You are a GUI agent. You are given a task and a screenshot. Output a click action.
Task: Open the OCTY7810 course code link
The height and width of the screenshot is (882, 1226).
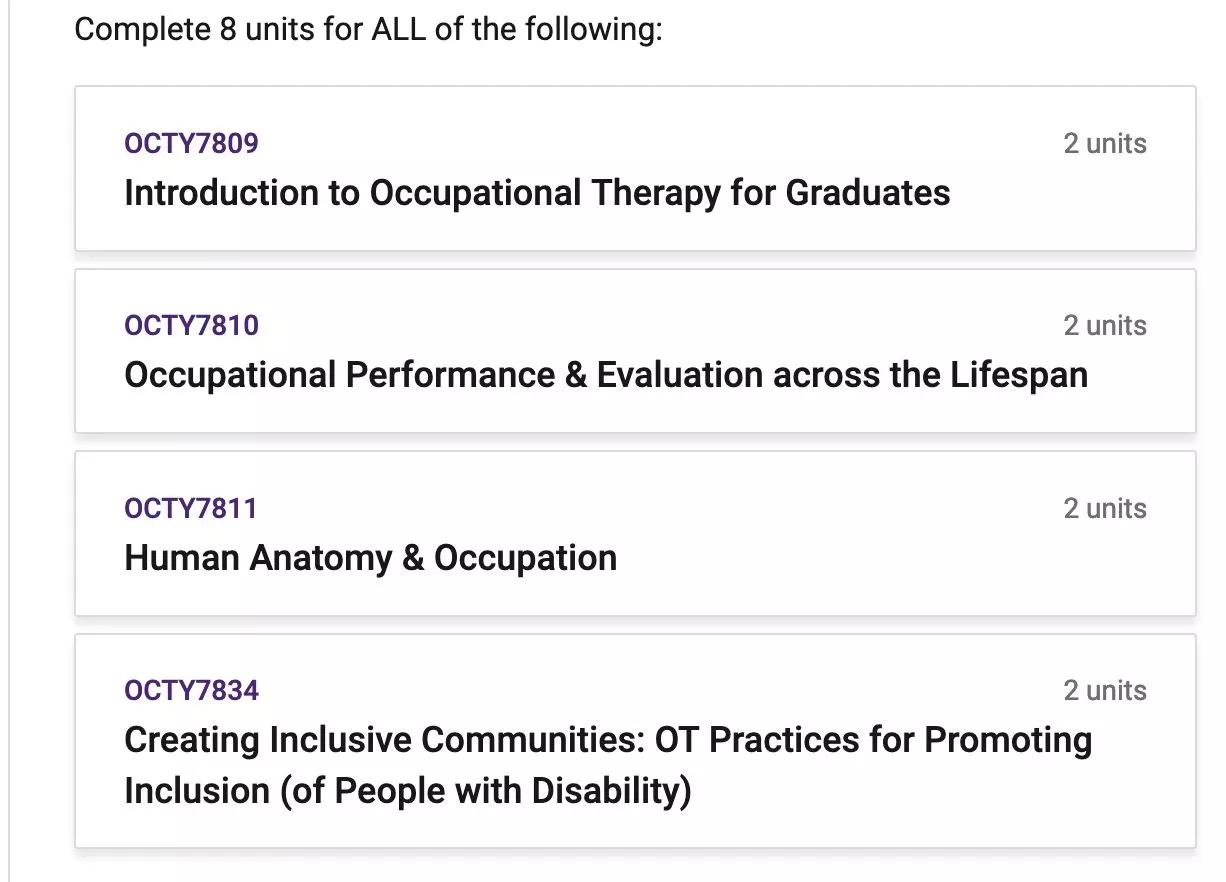(191, 325)
